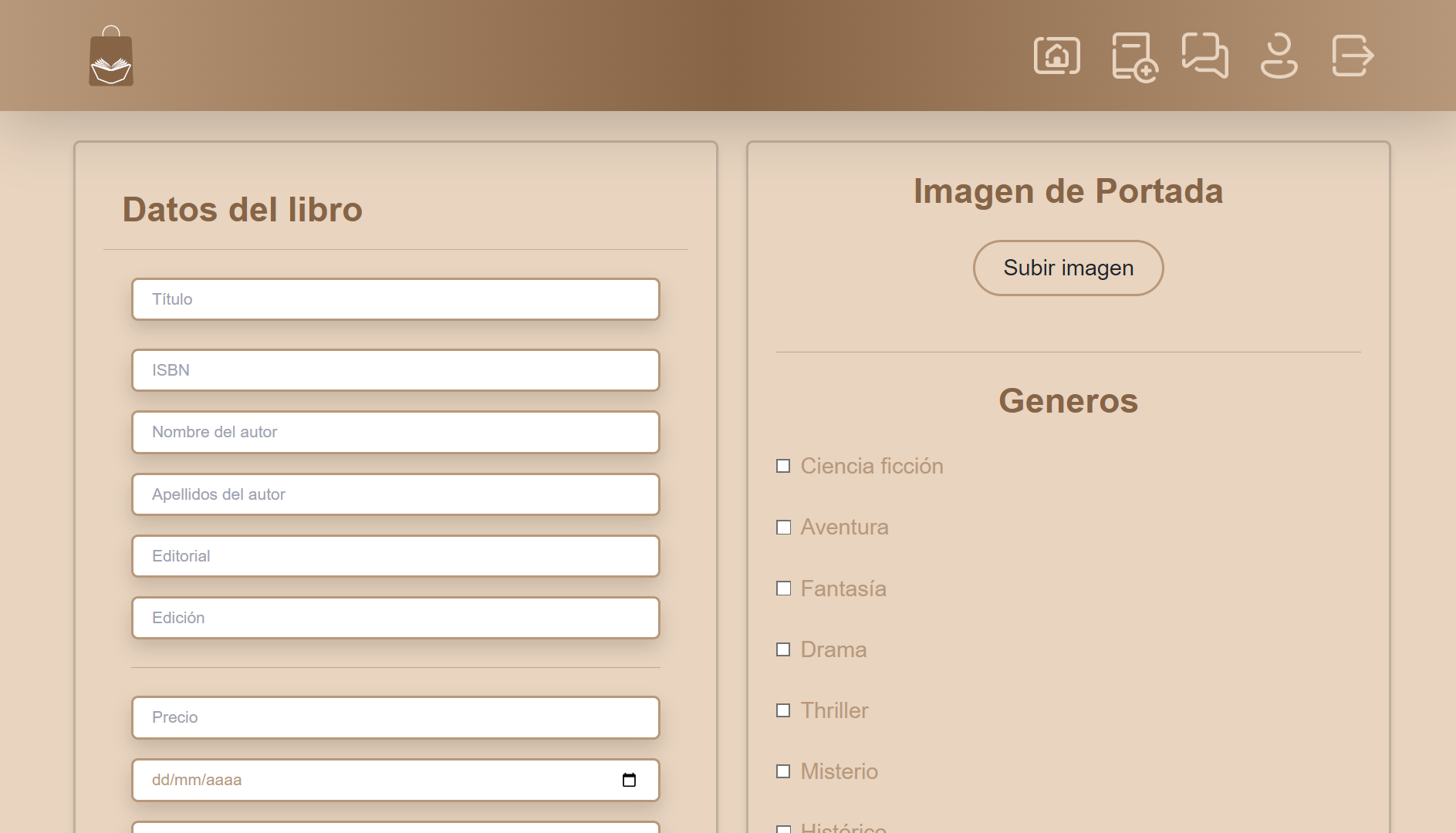Click the Editorial input field
The width and height of the screenshot is (1456, 833).
[x=395, y=555]
